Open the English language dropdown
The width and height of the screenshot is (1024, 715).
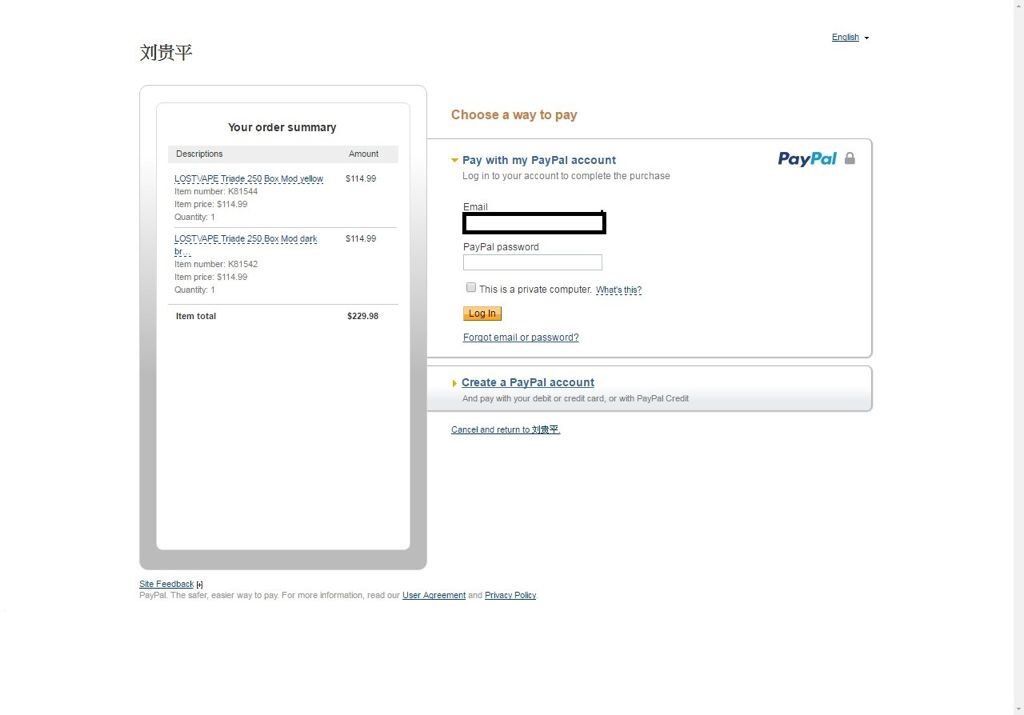850,37
